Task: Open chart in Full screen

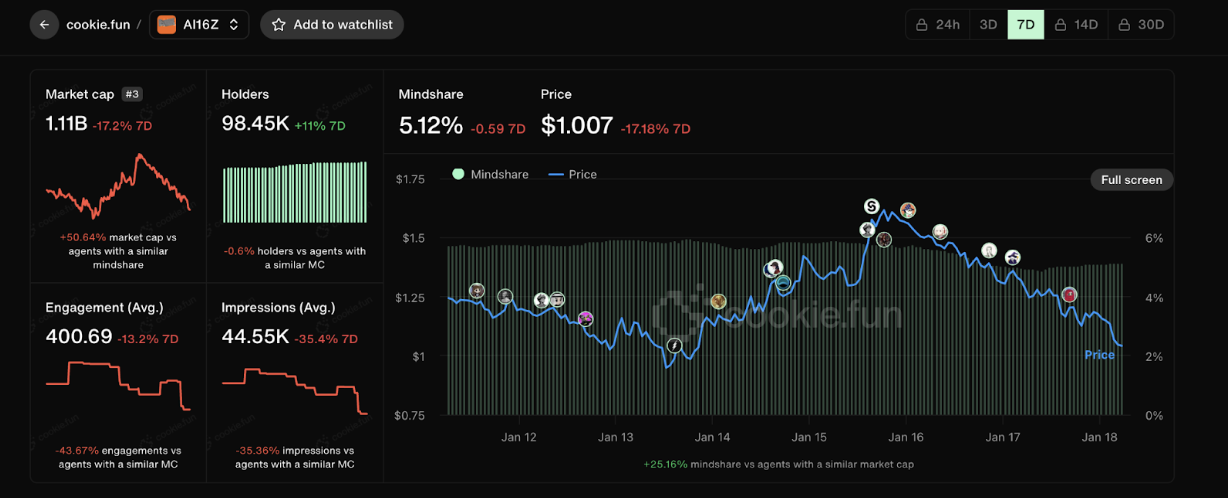Action: click(x=1131, y=180)
